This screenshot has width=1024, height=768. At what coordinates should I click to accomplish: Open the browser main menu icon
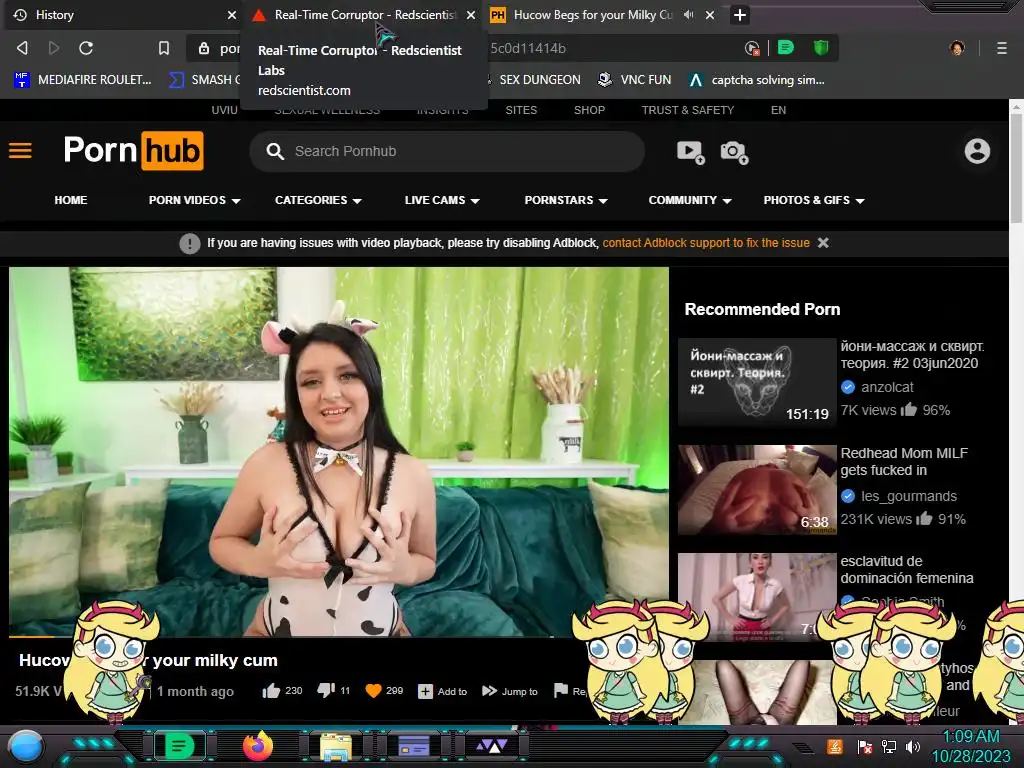(x=1002, y=48)
